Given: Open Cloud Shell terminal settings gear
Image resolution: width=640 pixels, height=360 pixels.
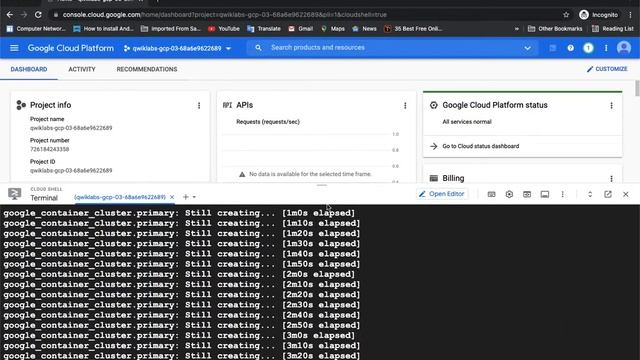Looking at the screenshot, I should click(509, 194).
